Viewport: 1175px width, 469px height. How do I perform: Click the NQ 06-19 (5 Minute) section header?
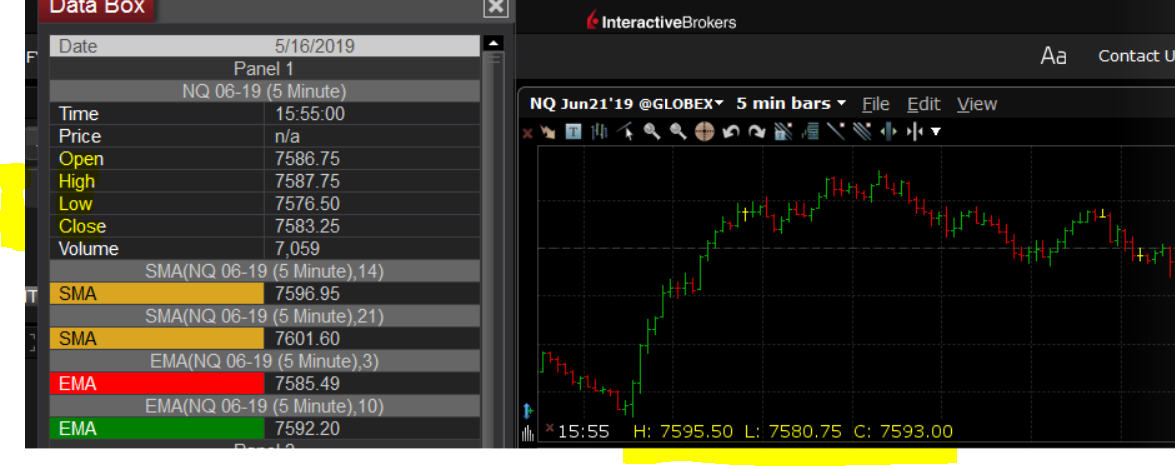tap(265, 91)
